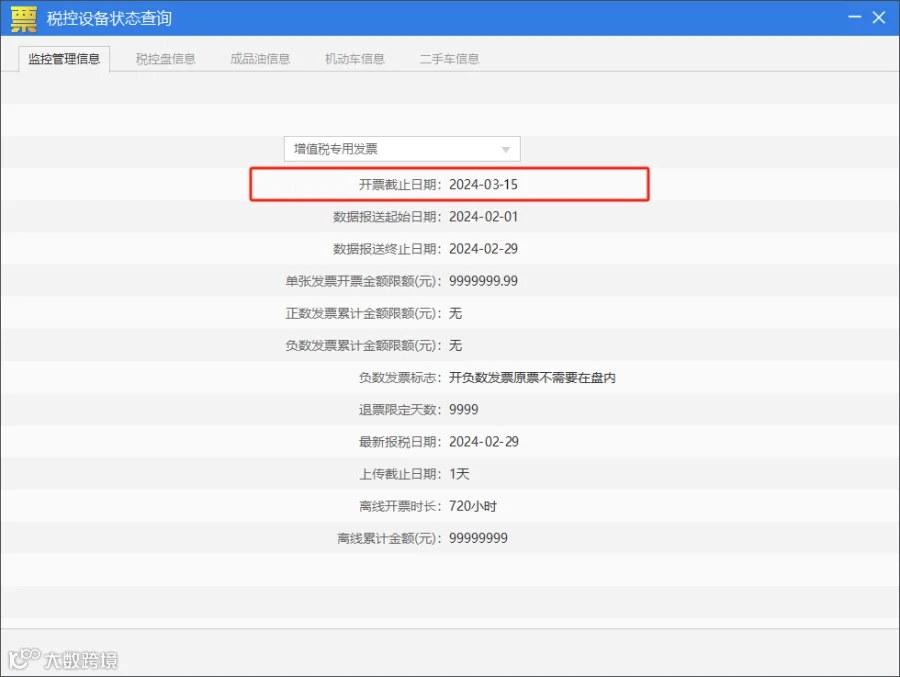Click the 开票截止日期 value 2024-03-15
This screenshot has width=900, height=677.
tap(483, 184)
